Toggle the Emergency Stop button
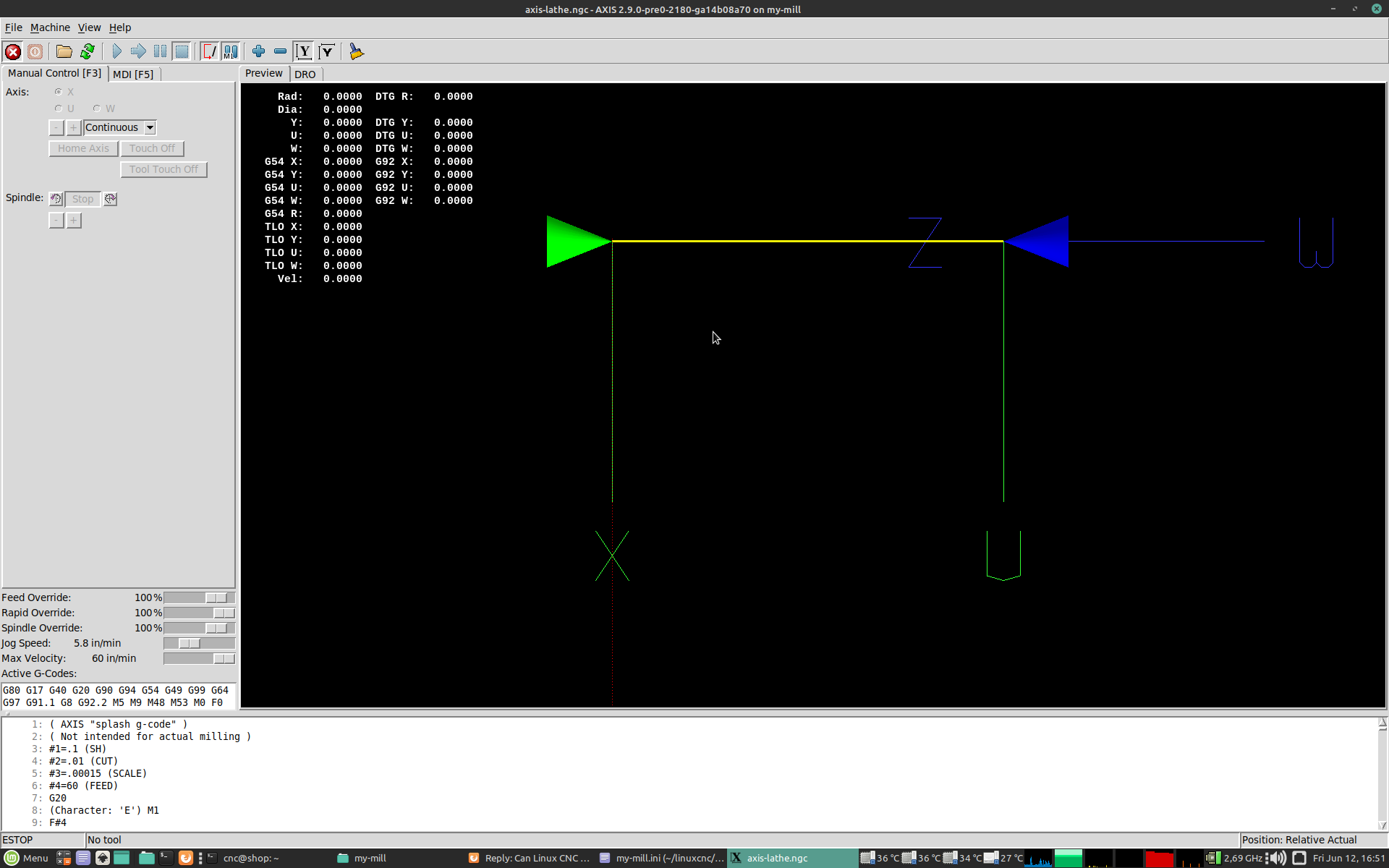This screenshot has height=868, width=1389. pyautogui.click(x=13, y=51)
